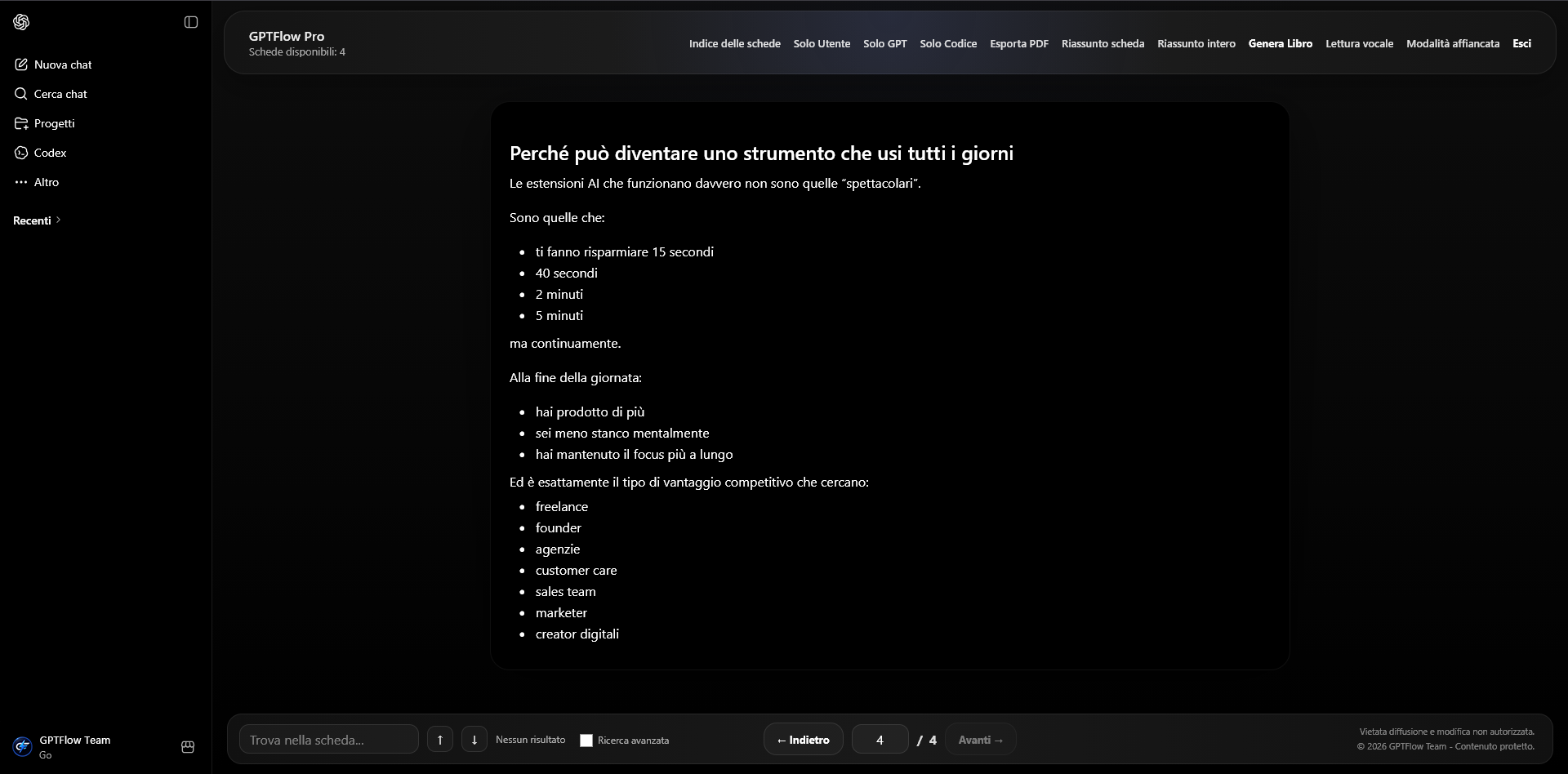This screenshot has width=1568, height=774.
Task: Click the icon right of GPTFlow Team
Action: point(188,746)
